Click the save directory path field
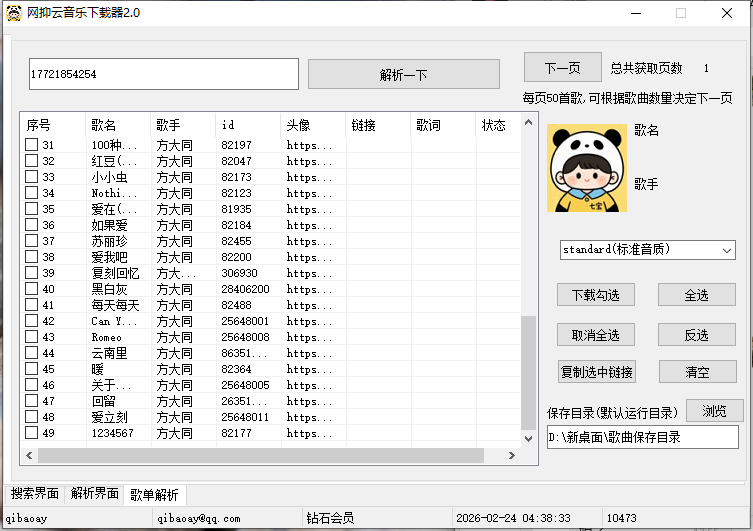The image size is (753, 531). click(643, 437)
